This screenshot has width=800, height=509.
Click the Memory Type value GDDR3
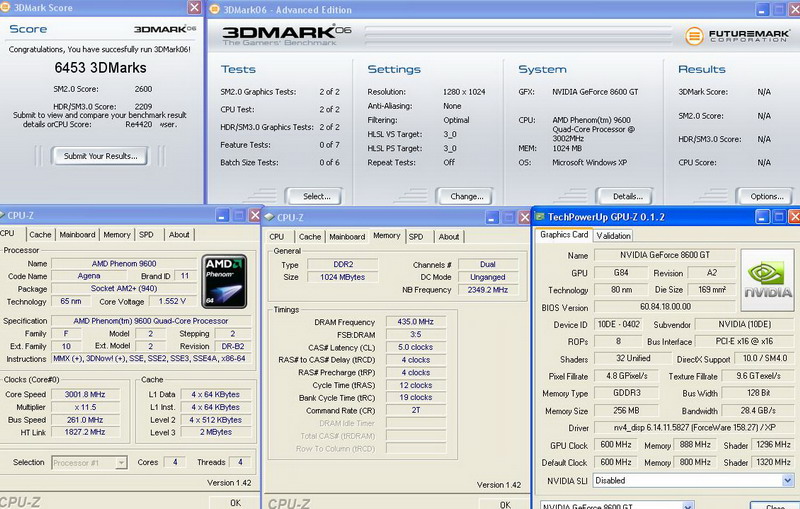[627, 393]
